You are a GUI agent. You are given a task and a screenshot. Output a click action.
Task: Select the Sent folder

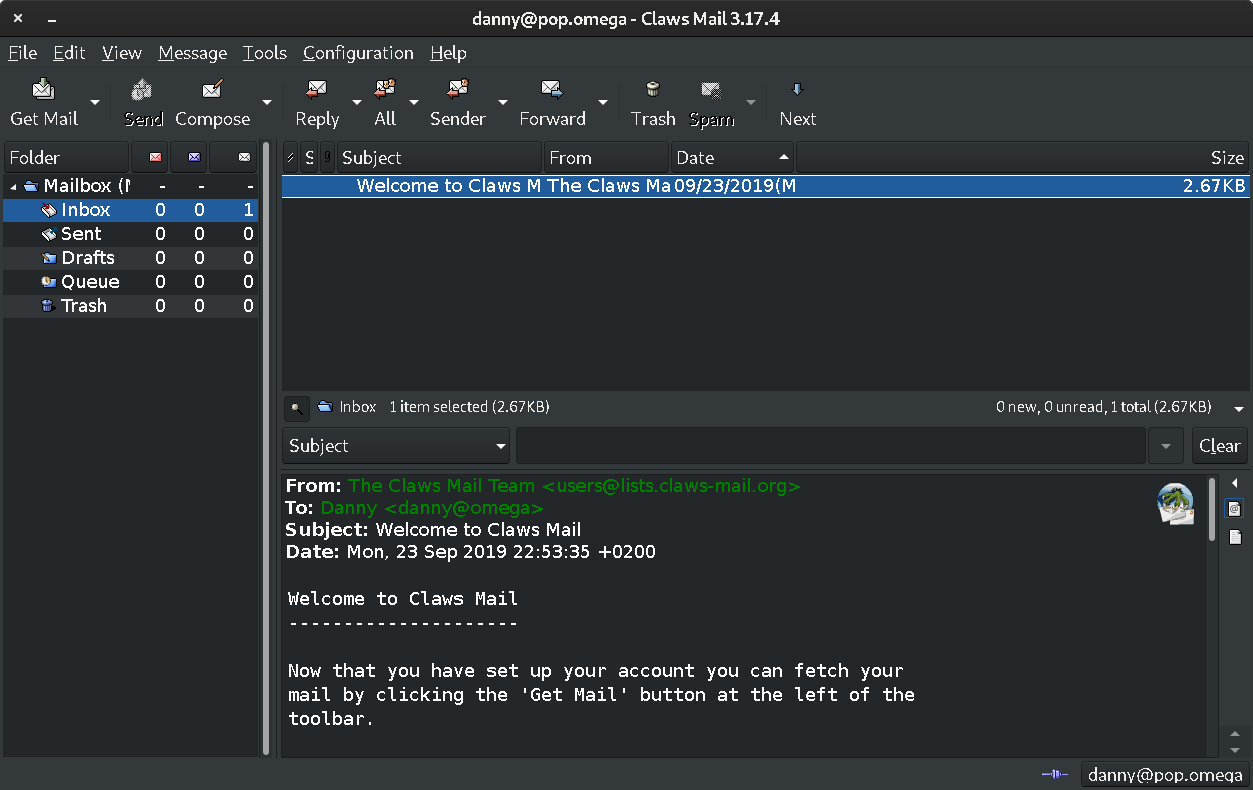coord(130,234)
